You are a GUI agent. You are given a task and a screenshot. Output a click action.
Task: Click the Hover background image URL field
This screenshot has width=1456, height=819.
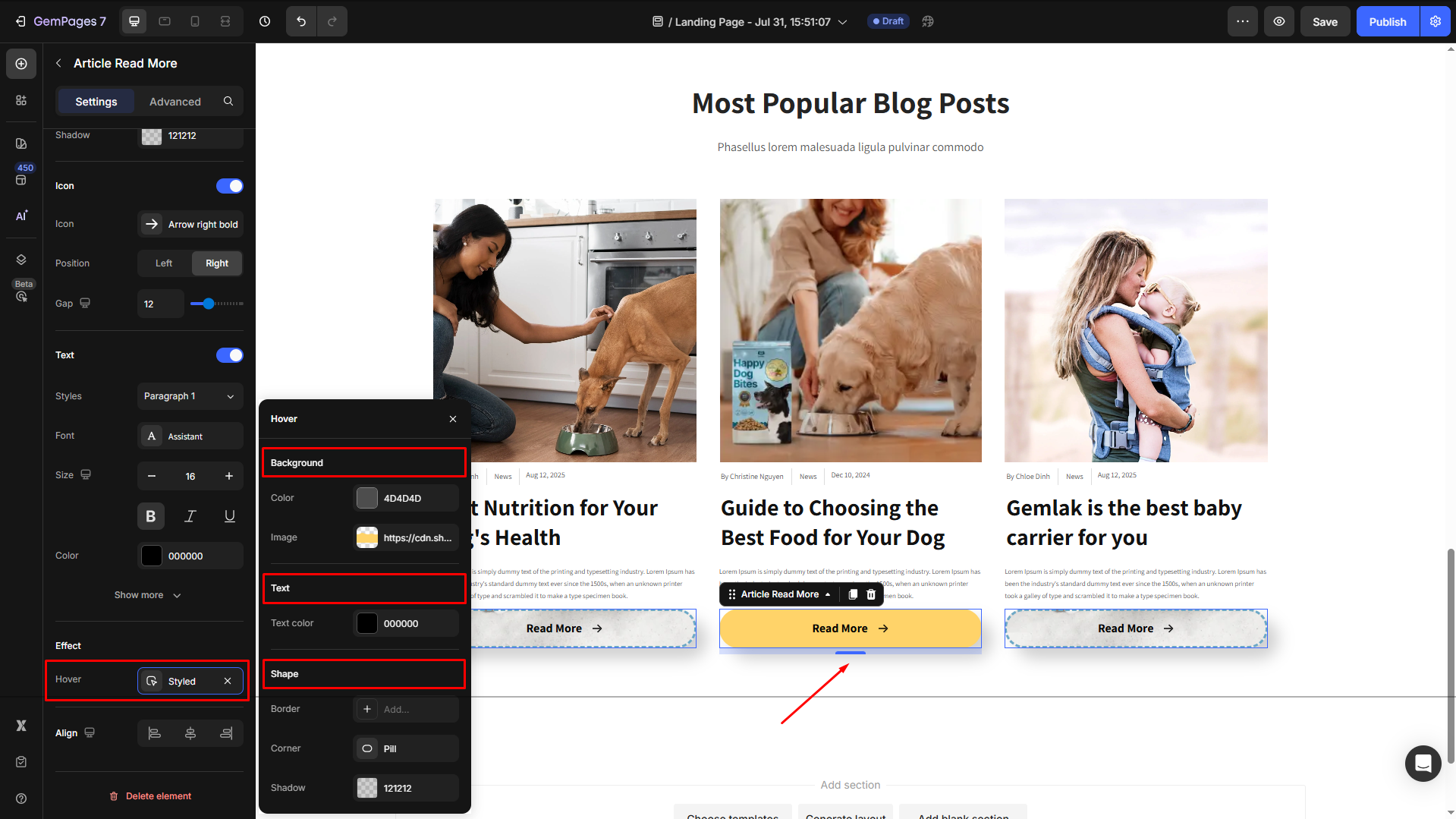pyautogui.click(x=406, y=537)
